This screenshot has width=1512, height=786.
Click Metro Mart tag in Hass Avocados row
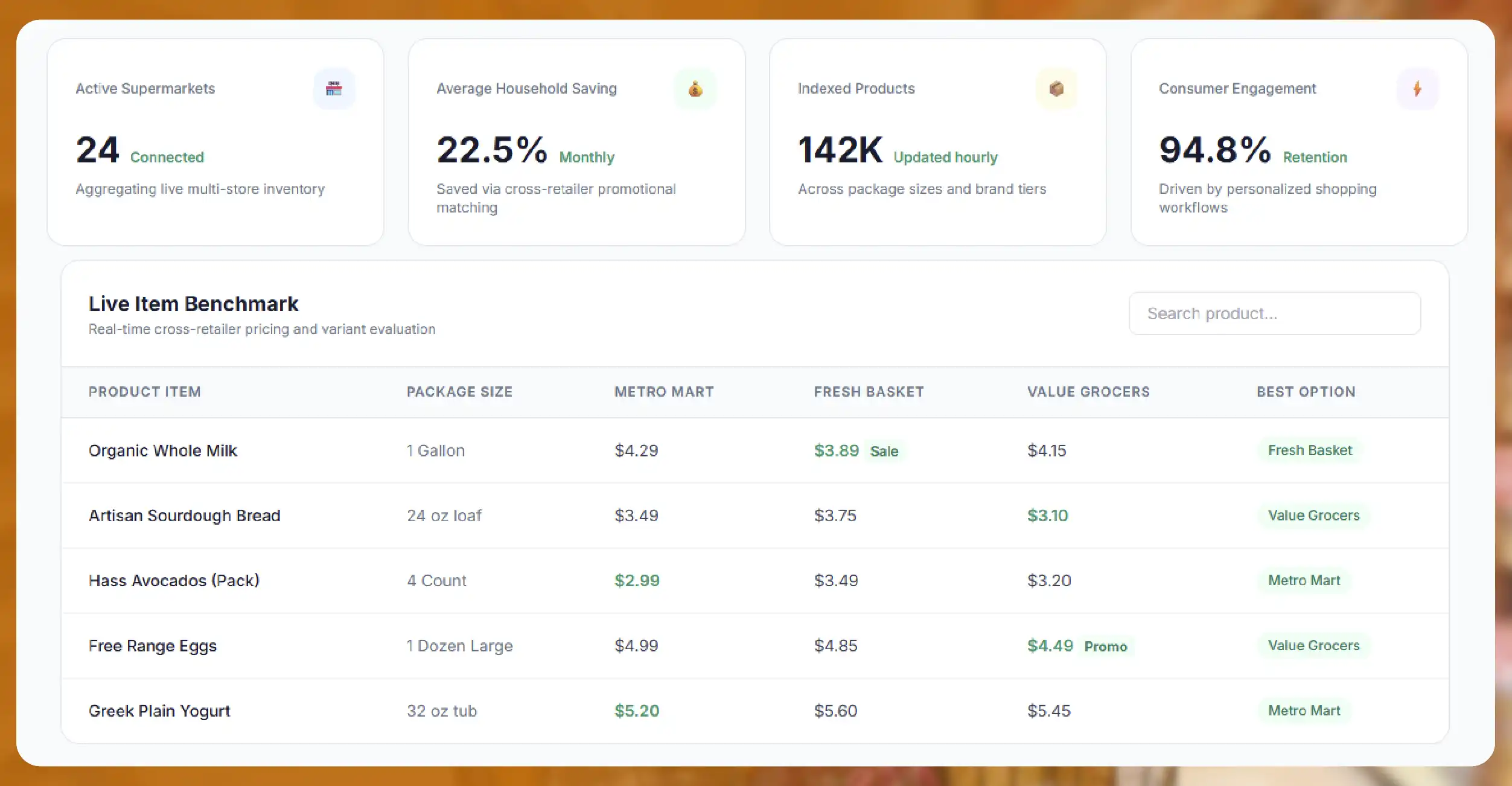pyautogui.click(x=1304, y=580)
